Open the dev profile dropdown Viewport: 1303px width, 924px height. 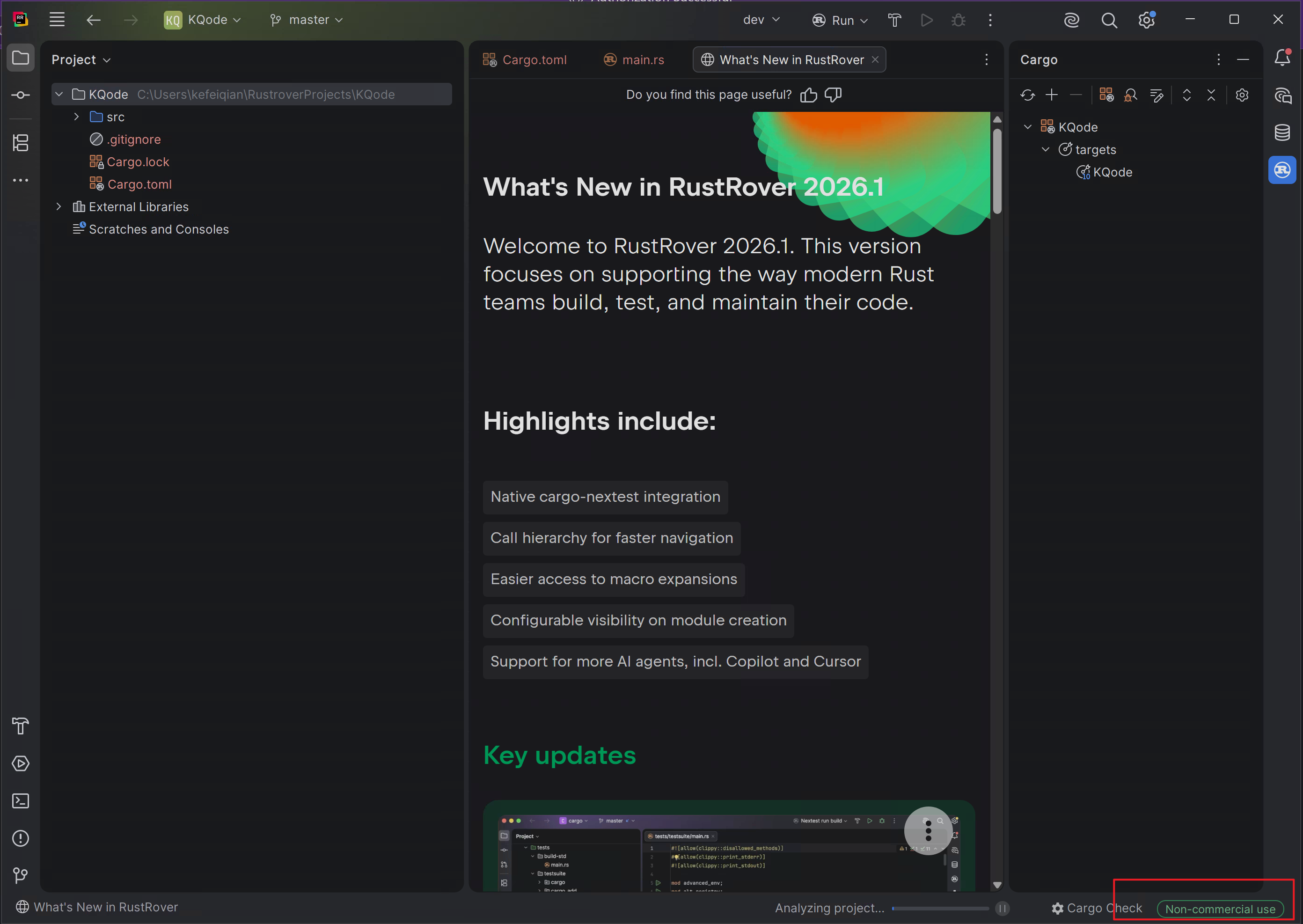pos(761,20)
